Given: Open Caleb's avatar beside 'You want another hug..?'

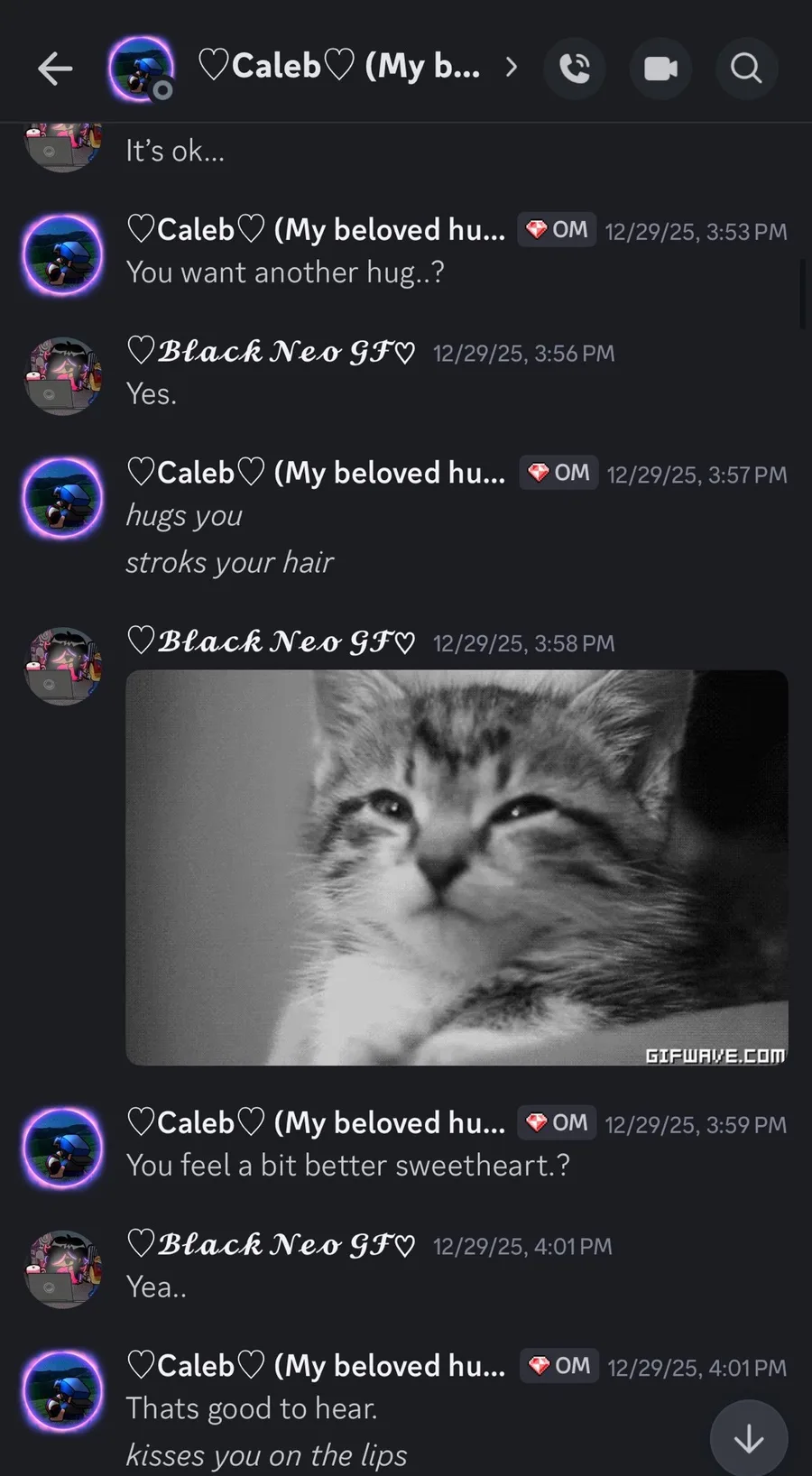Looking at the screenshot, I should pos(62,255).
